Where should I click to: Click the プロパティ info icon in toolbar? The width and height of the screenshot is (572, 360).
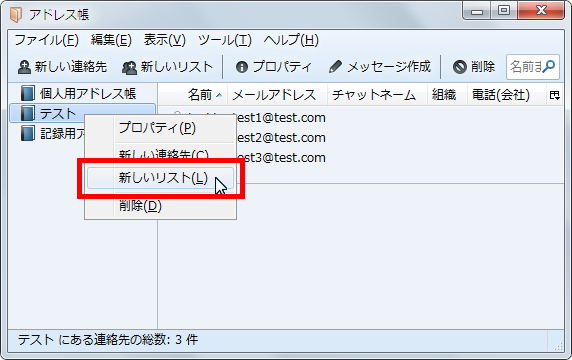[x=241, y=67]
